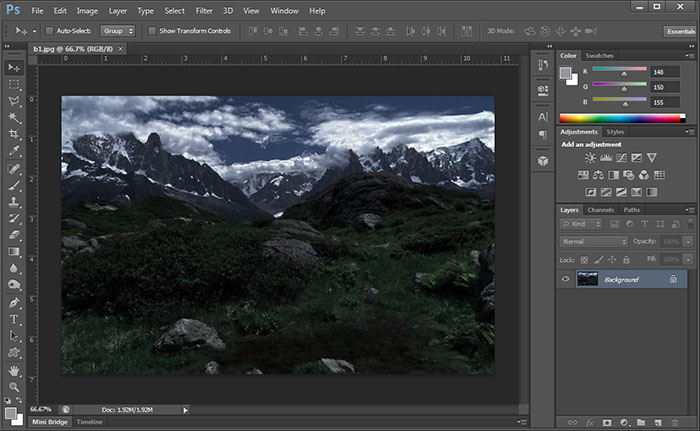The height and width of the screenshot is (431, 700).
Task: Open the Group auto-select dropdown
Action: pos(117,31)
